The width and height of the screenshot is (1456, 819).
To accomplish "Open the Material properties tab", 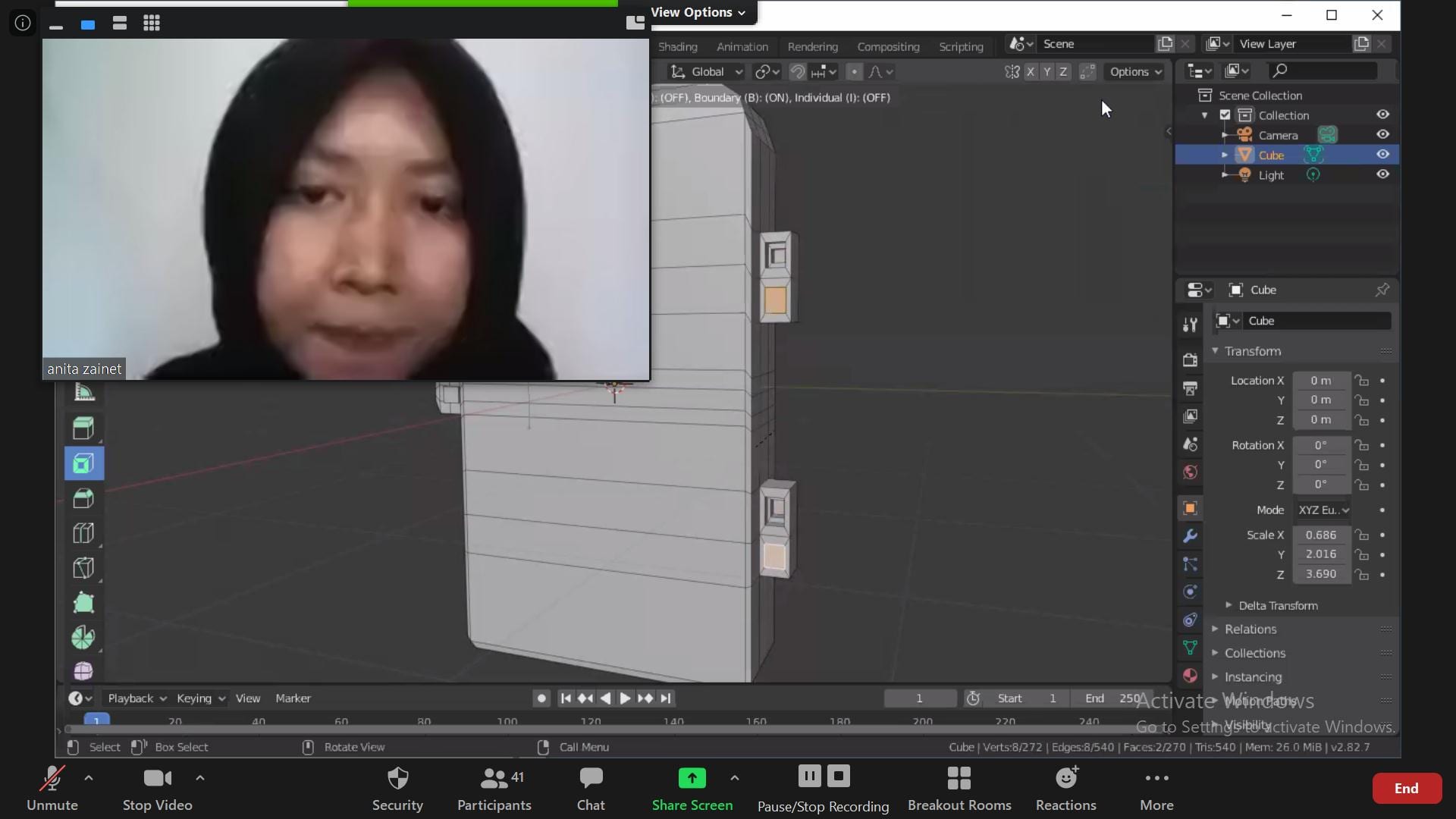I will point(1190,675).
